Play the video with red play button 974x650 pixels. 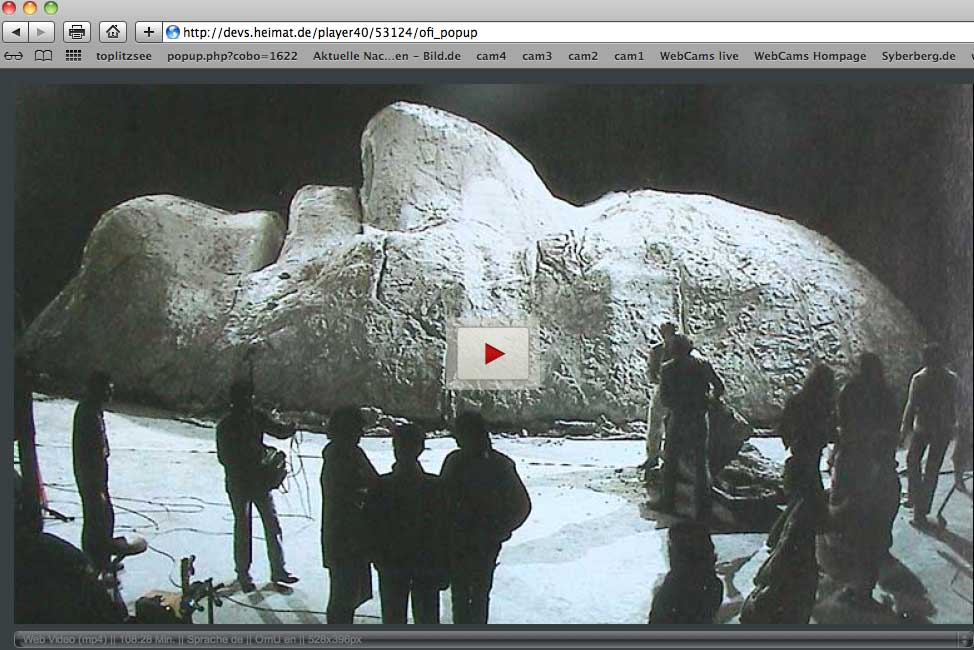pos(493,353)
